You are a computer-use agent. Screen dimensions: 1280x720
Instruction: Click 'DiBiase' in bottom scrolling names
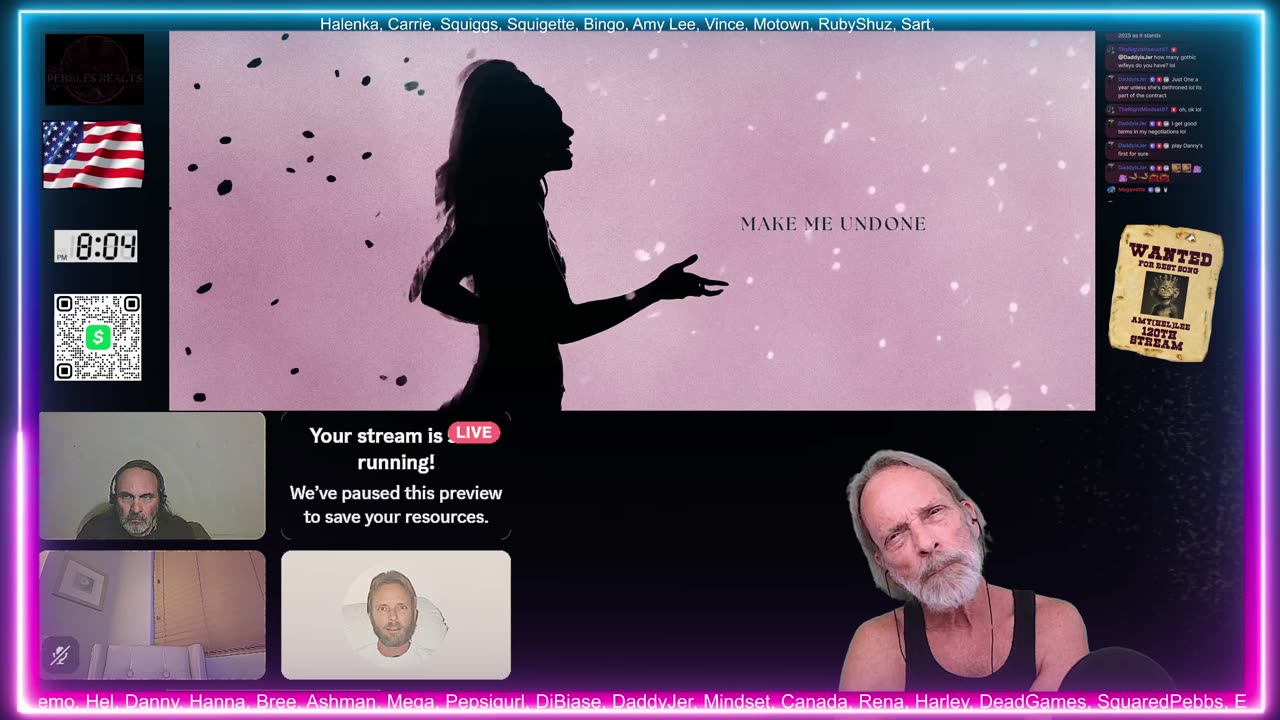570,702
